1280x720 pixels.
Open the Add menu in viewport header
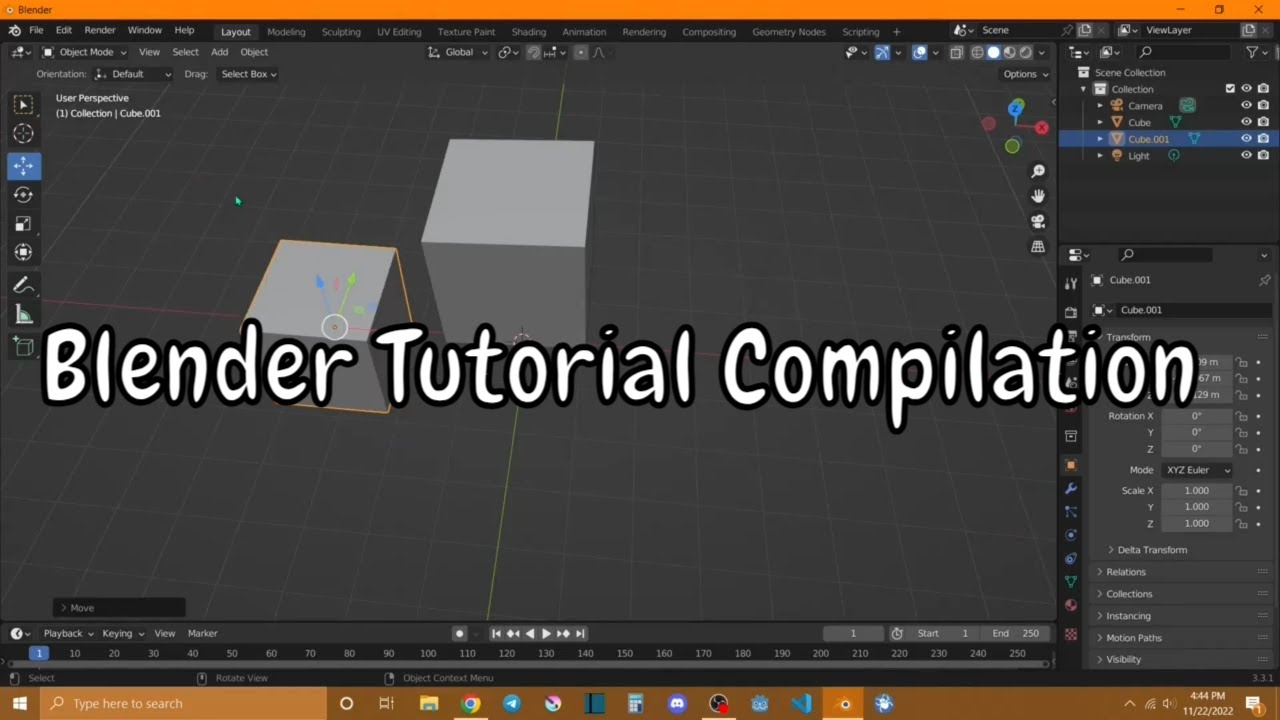(x=219, y=52)
